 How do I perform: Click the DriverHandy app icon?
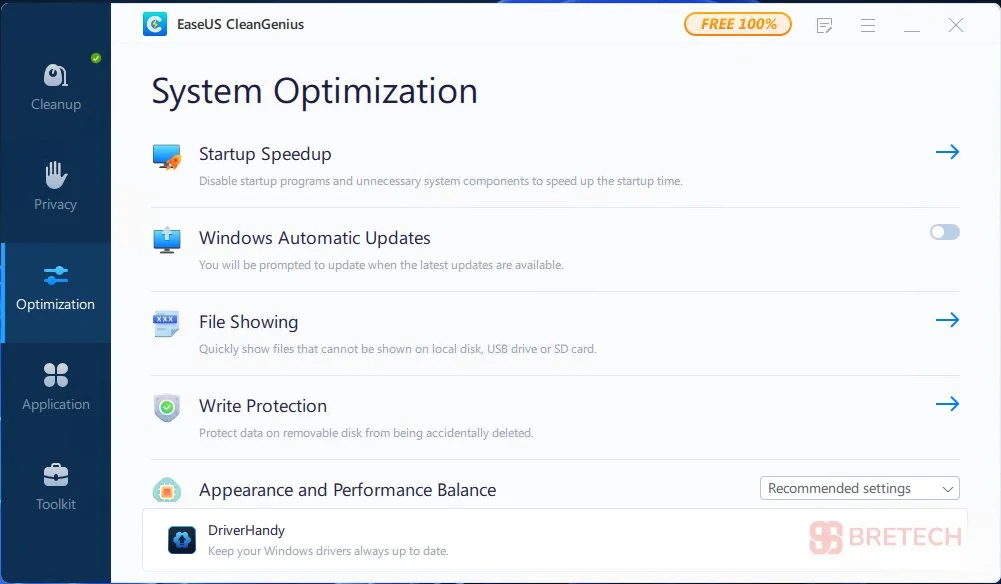[x=182, y=540]
